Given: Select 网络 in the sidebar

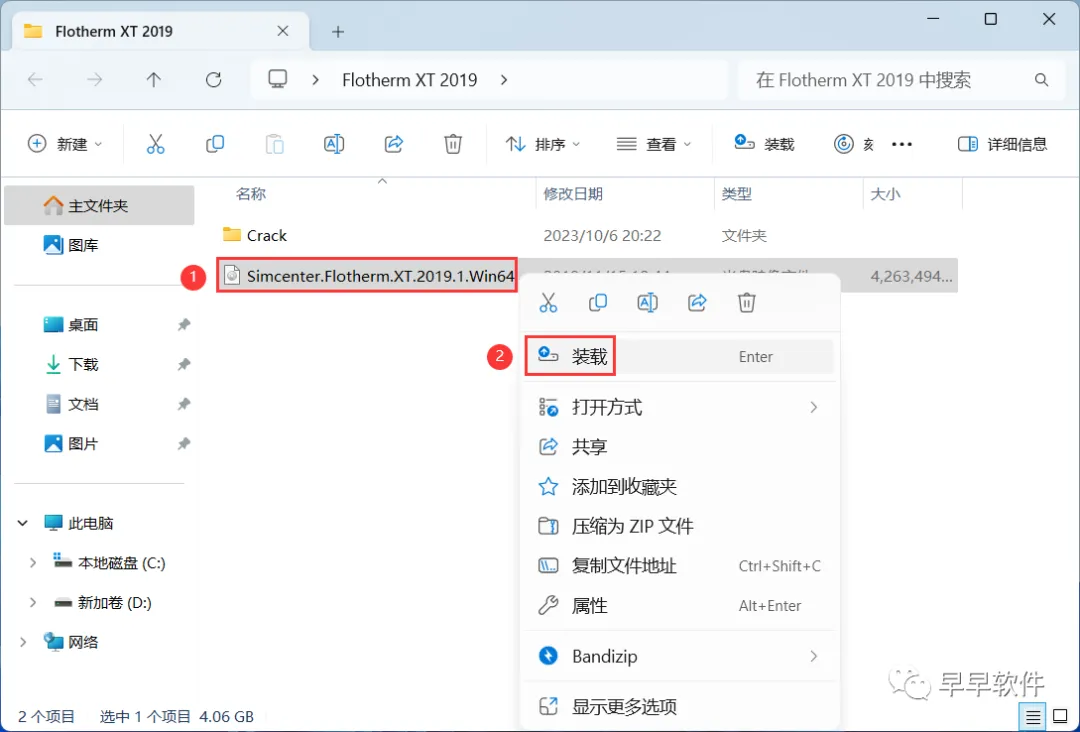Looking at the screenshot, I should coord(71,642).
